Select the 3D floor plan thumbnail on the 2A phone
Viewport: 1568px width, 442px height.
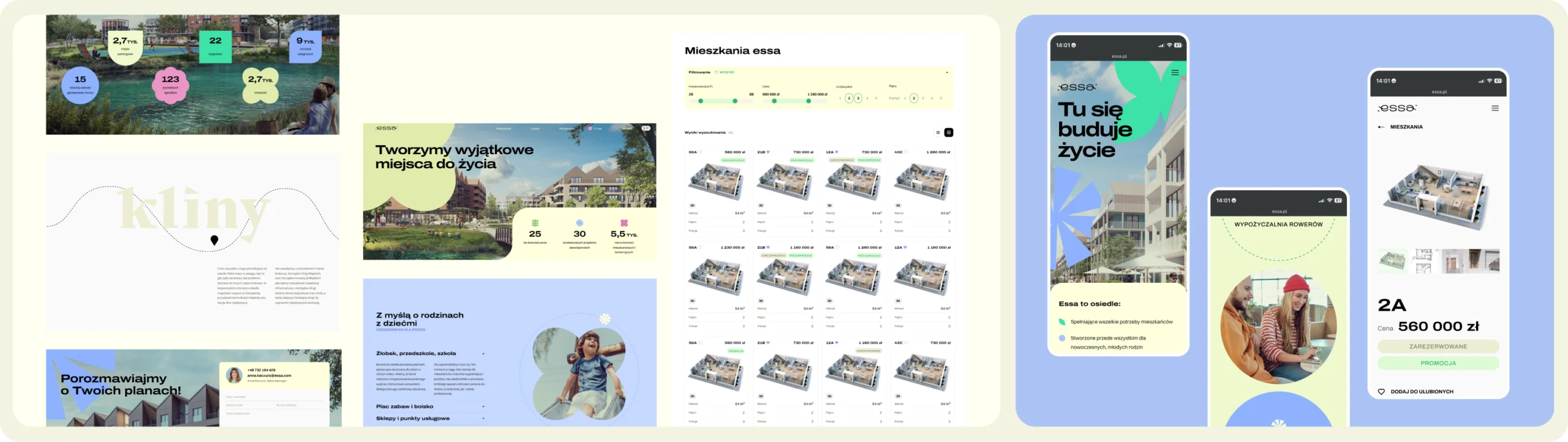point(1392,261)
